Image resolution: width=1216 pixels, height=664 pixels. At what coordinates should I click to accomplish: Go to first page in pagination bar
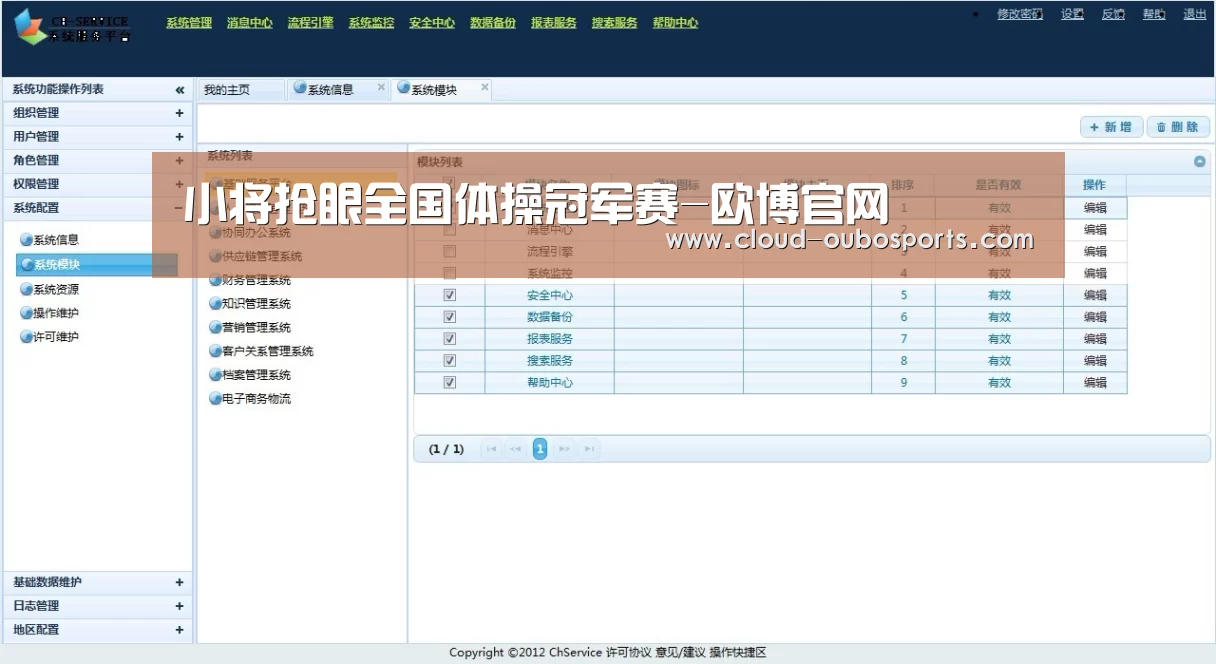[491, 449]
